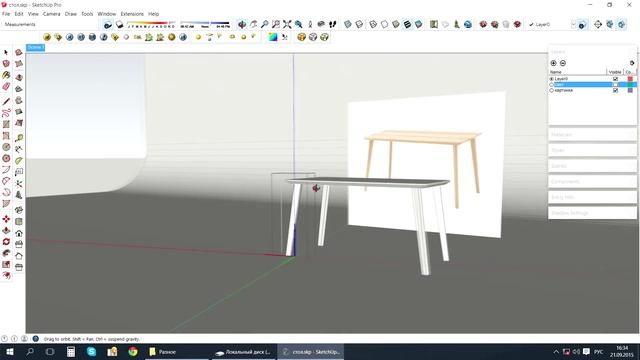Collapse the Layers tray panel header
The height and width of the screenshot is (360, 640).
(592, 52)
